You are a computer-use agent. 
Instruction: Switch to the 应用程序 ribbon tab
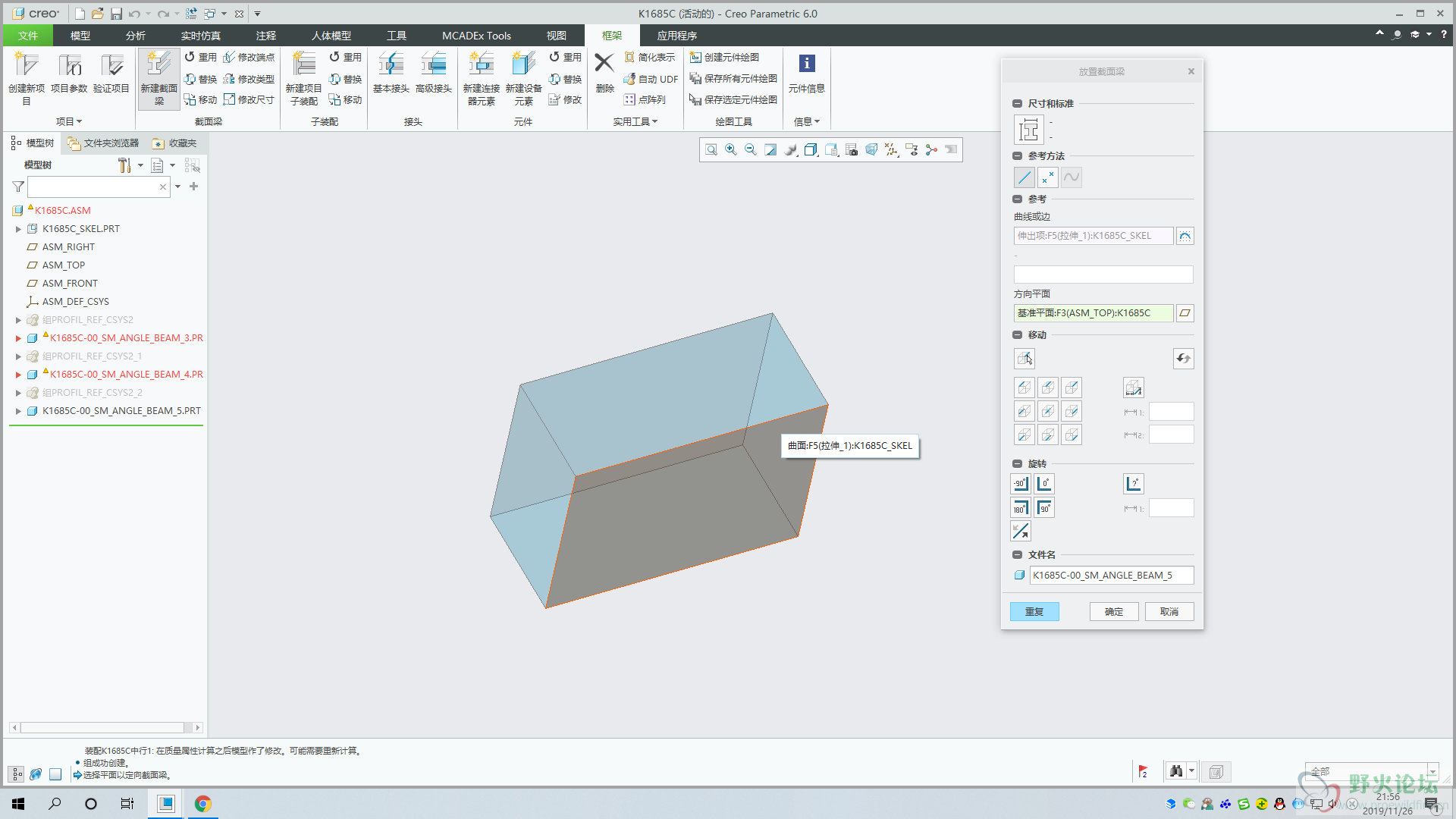(677, 36)
